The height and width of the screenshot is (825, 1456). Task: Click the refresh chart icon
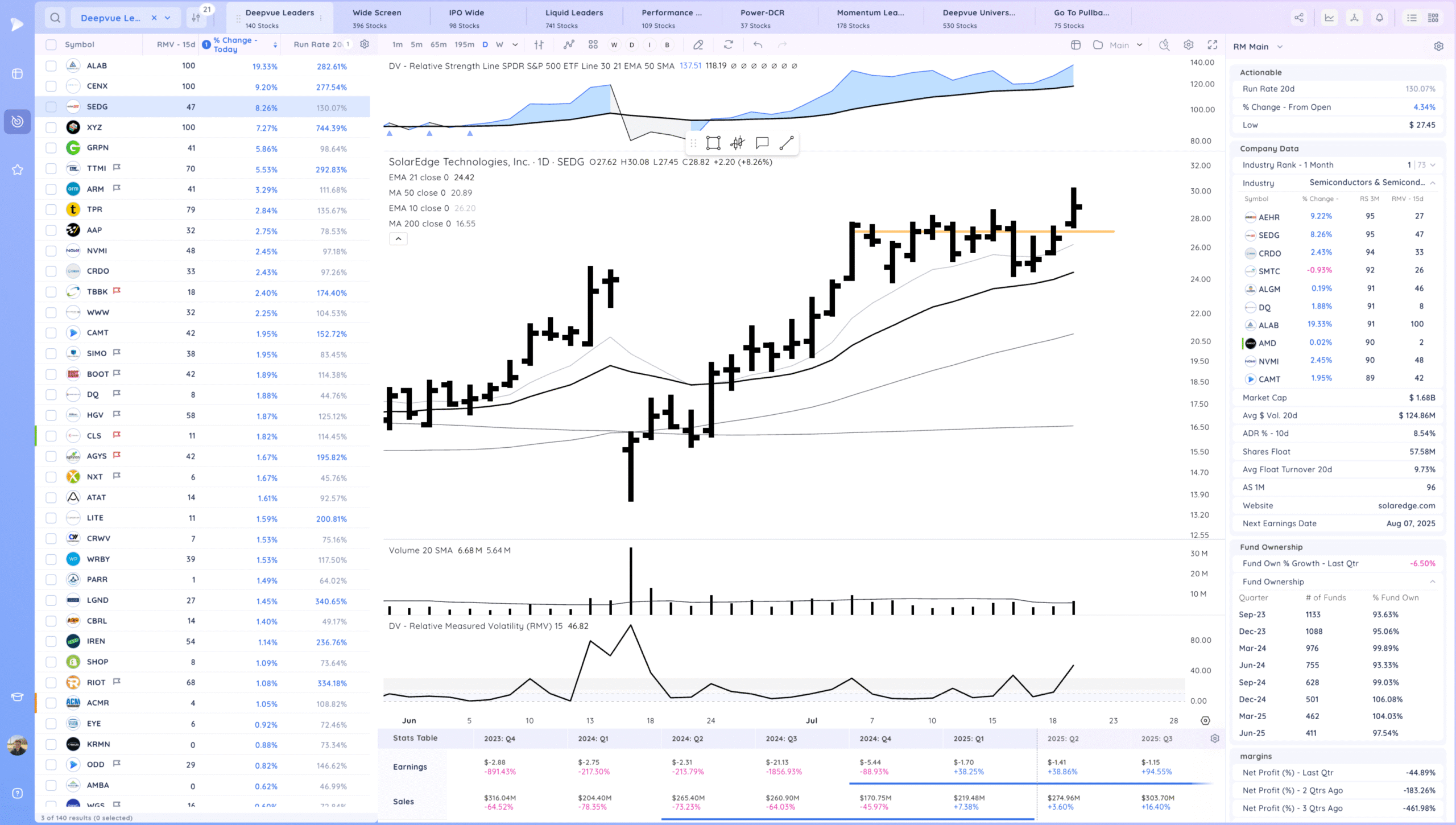(728, 45)
